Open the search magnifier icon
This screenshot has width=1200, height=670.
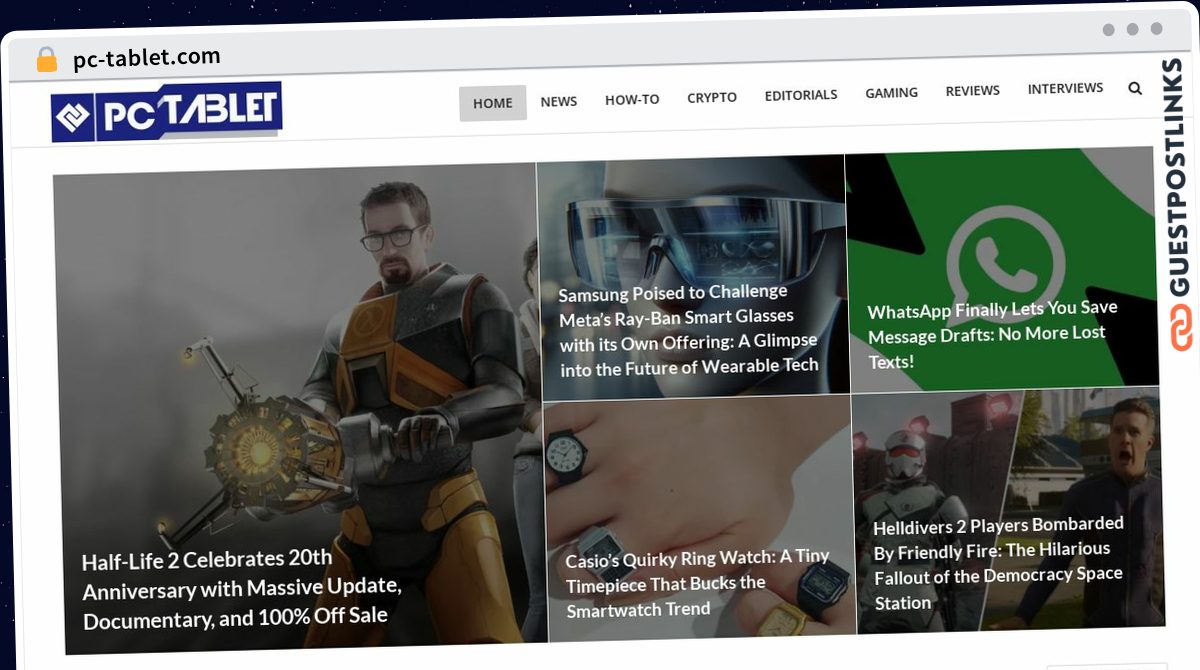(1135, 88)
